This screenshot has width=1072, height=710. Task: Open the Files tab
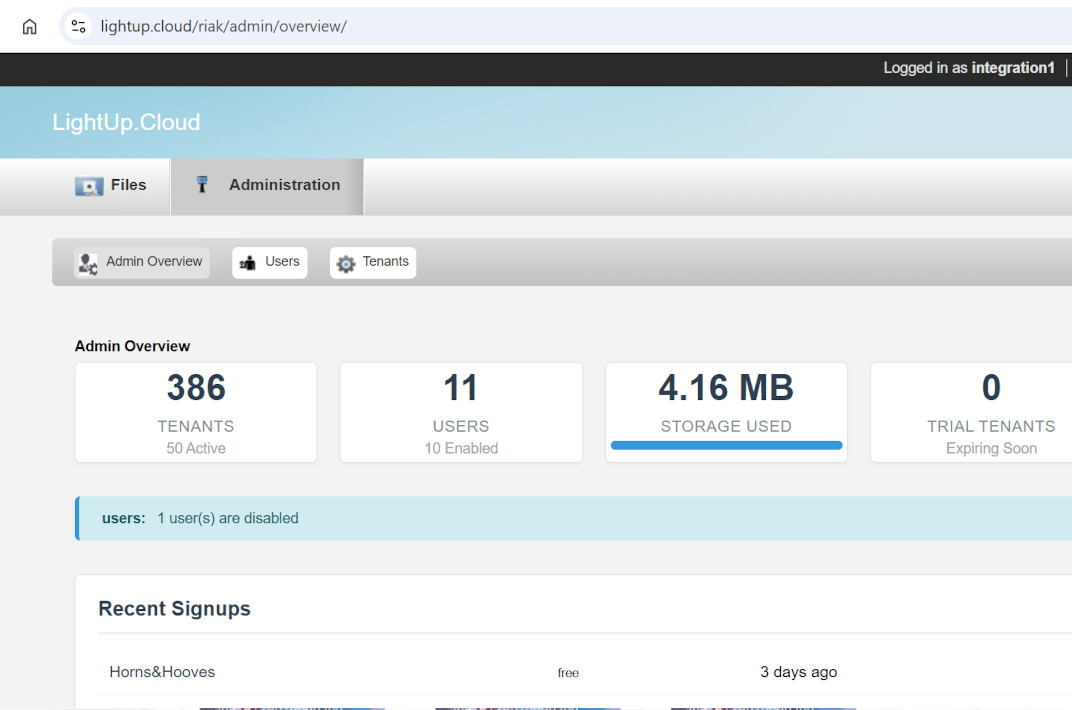tap(111, 186)
